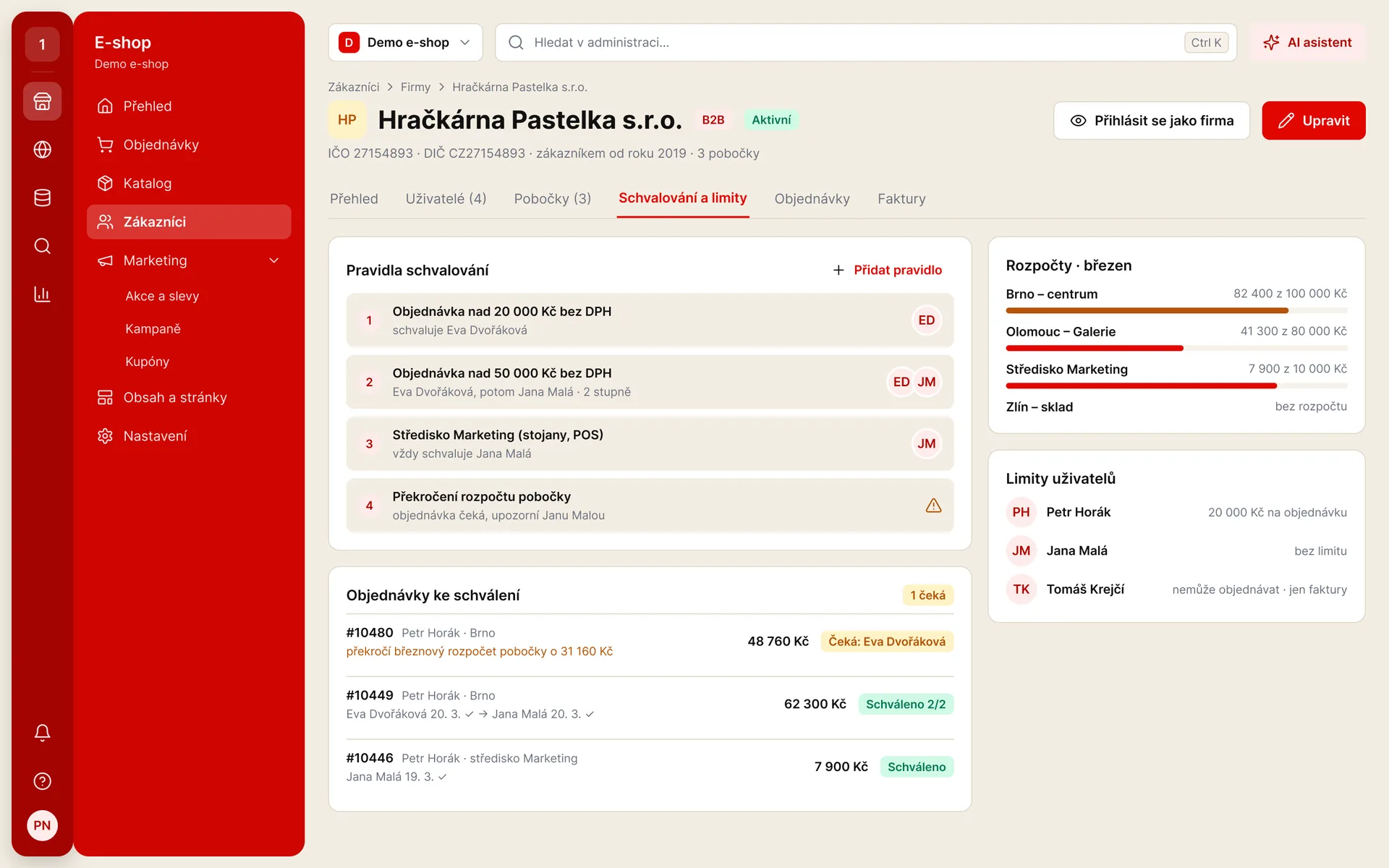Image resolution: width=1389 pixels, height=868 pixels.
Task: Switch to the Přehled tab
Action: [x=354, y=199]
